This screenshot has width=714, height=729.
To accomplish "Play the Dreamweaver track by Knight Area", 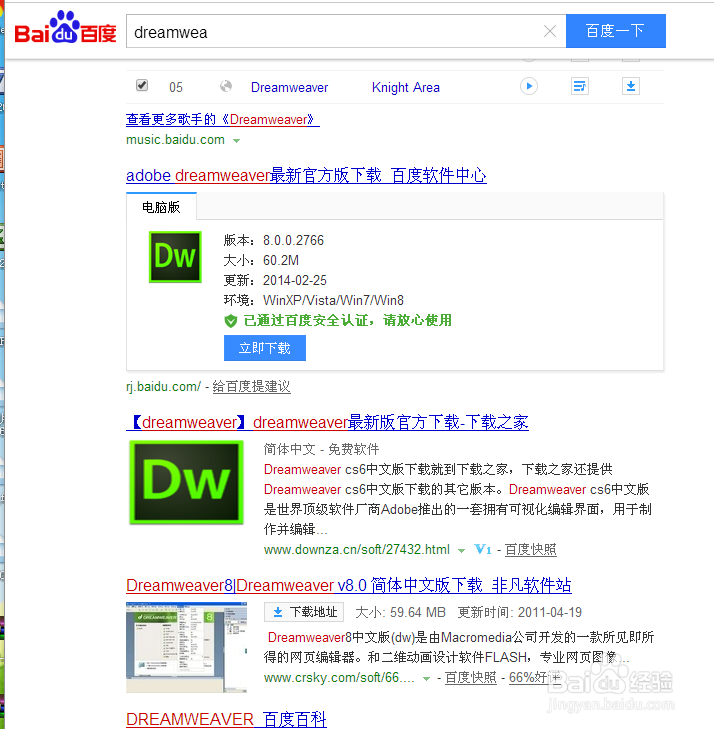I will [x=529, y=86].
